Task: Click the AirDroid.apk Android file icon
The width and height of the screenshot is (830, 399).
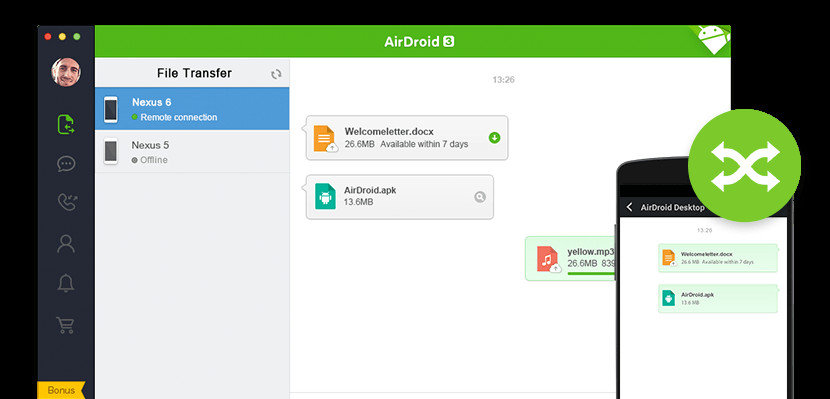Action: [x=325, y=196]
